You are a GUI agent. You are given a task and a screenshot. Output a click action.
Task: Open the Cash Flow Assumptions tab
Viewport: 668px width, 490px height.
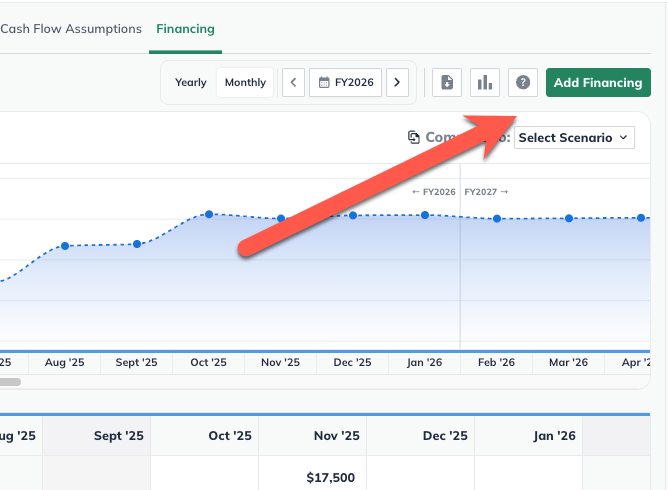[x=71, y=29]
